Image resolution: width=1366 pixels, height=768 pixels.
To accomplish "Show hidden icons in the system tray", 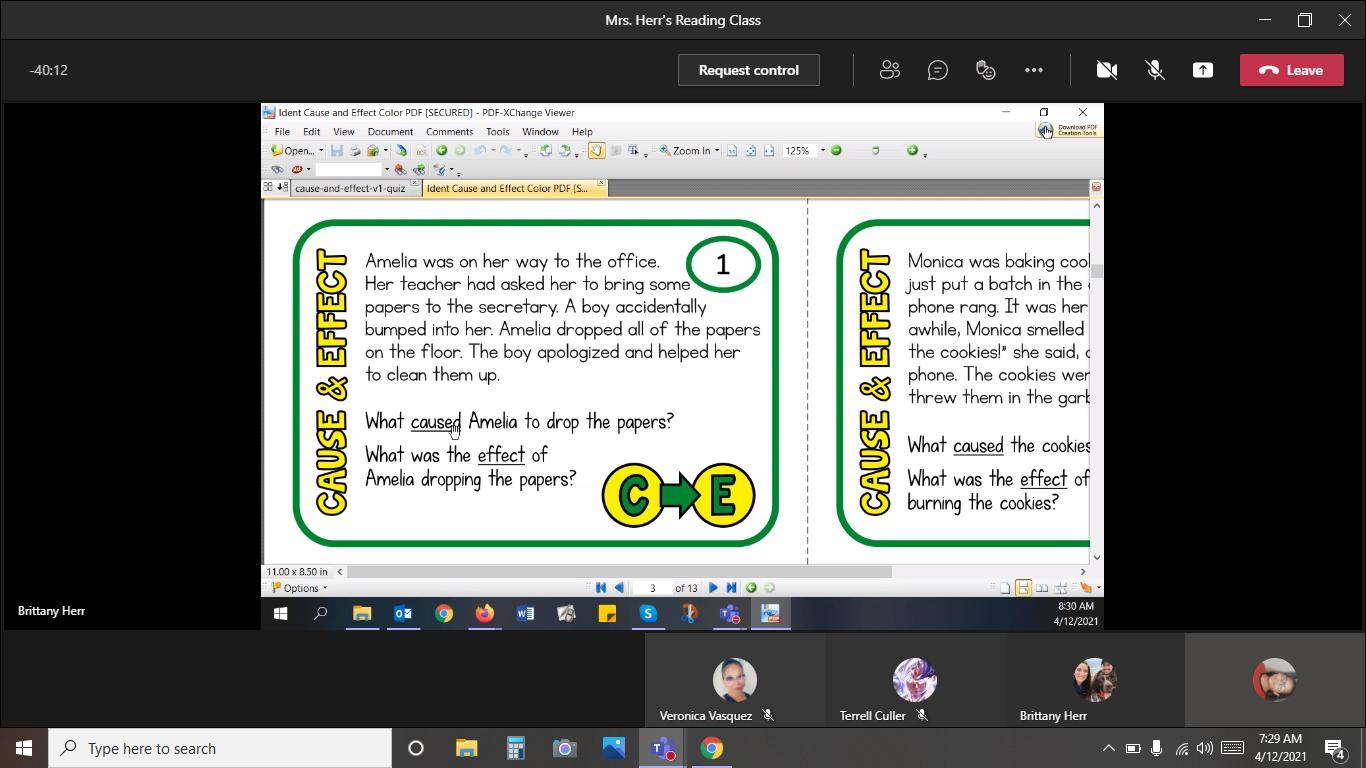I will click(x=1108, y=748).
